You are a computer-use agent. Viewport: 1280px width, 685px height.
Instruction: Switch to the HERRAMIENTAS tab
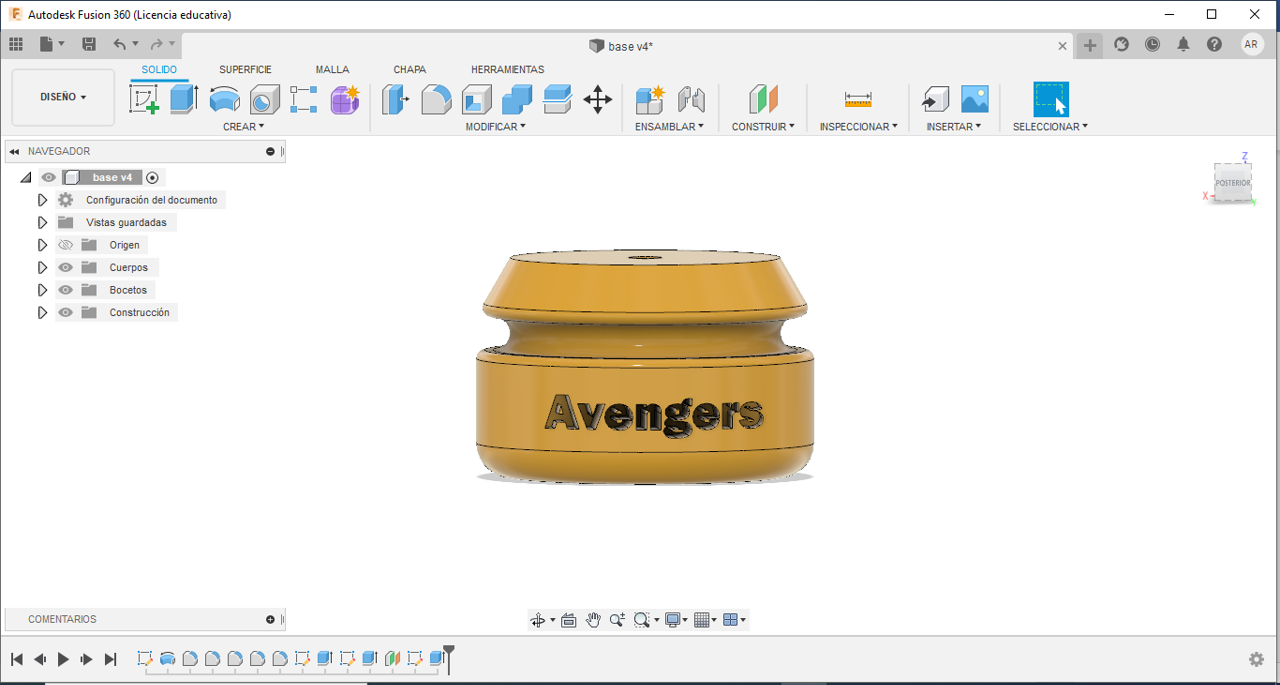point(507,70)
